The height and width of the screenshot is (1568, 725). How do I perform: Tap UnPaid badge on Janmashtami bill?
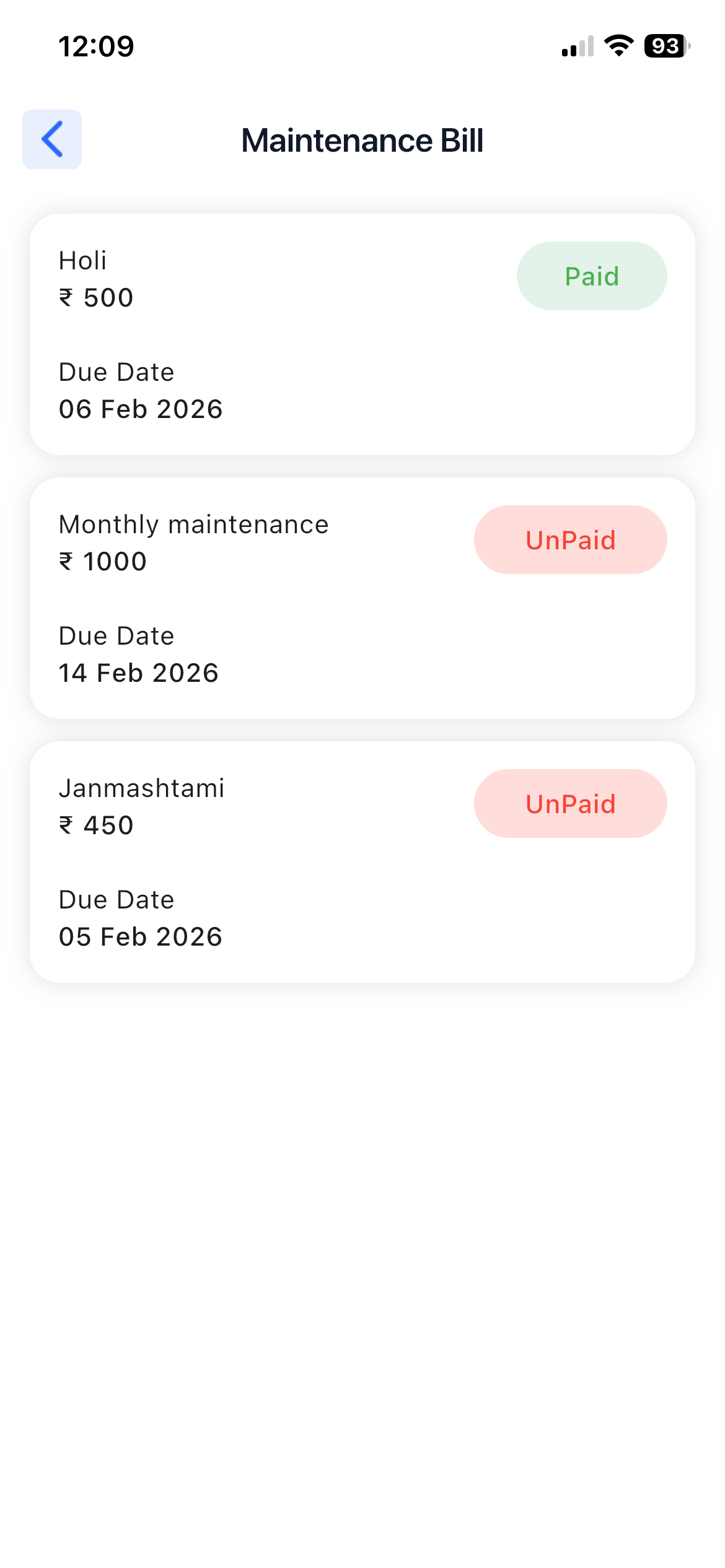point(570,804)
